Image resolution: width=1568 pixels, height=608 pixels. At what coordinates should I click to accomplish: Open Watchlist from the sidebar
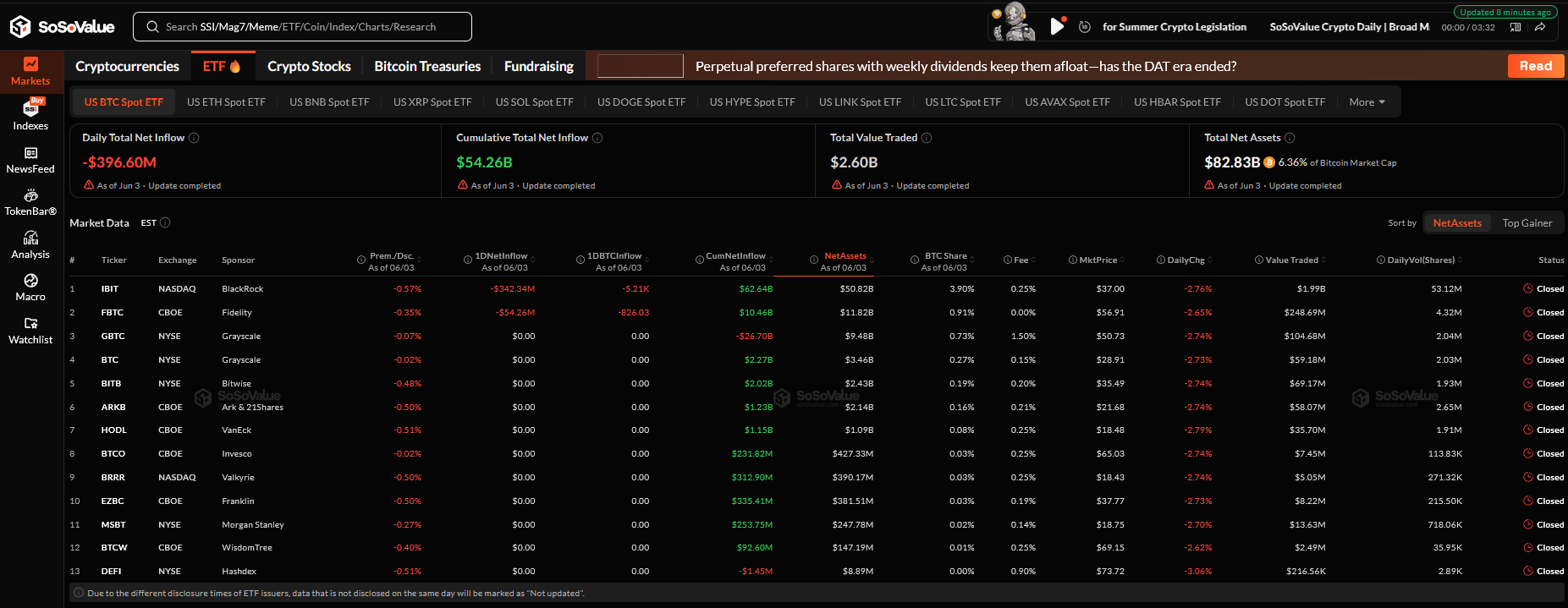[x=30, y=331]
